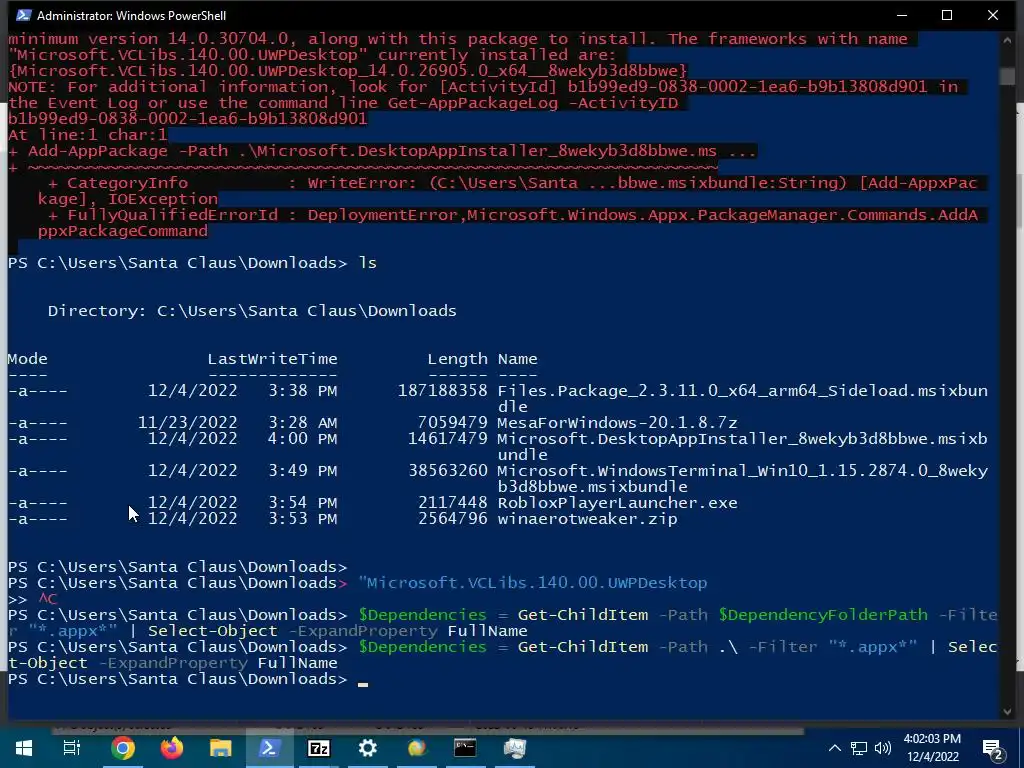1024x768 pixels.
Task: Click the Files.Package msixbundle file name
Action: [x=743, y=398]
